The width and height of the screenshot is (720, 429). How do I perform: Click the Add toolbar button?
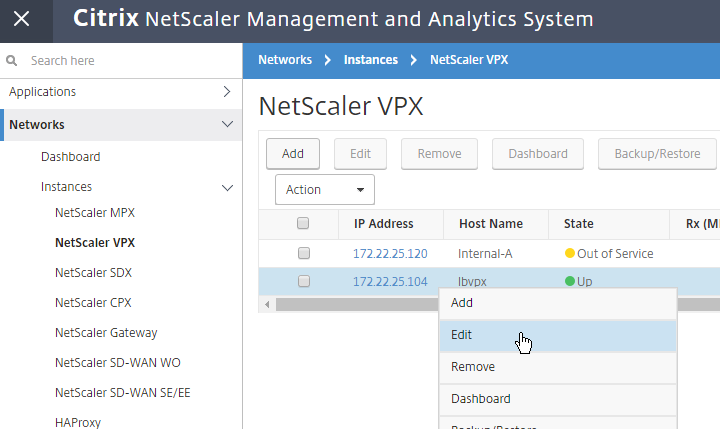293,154
